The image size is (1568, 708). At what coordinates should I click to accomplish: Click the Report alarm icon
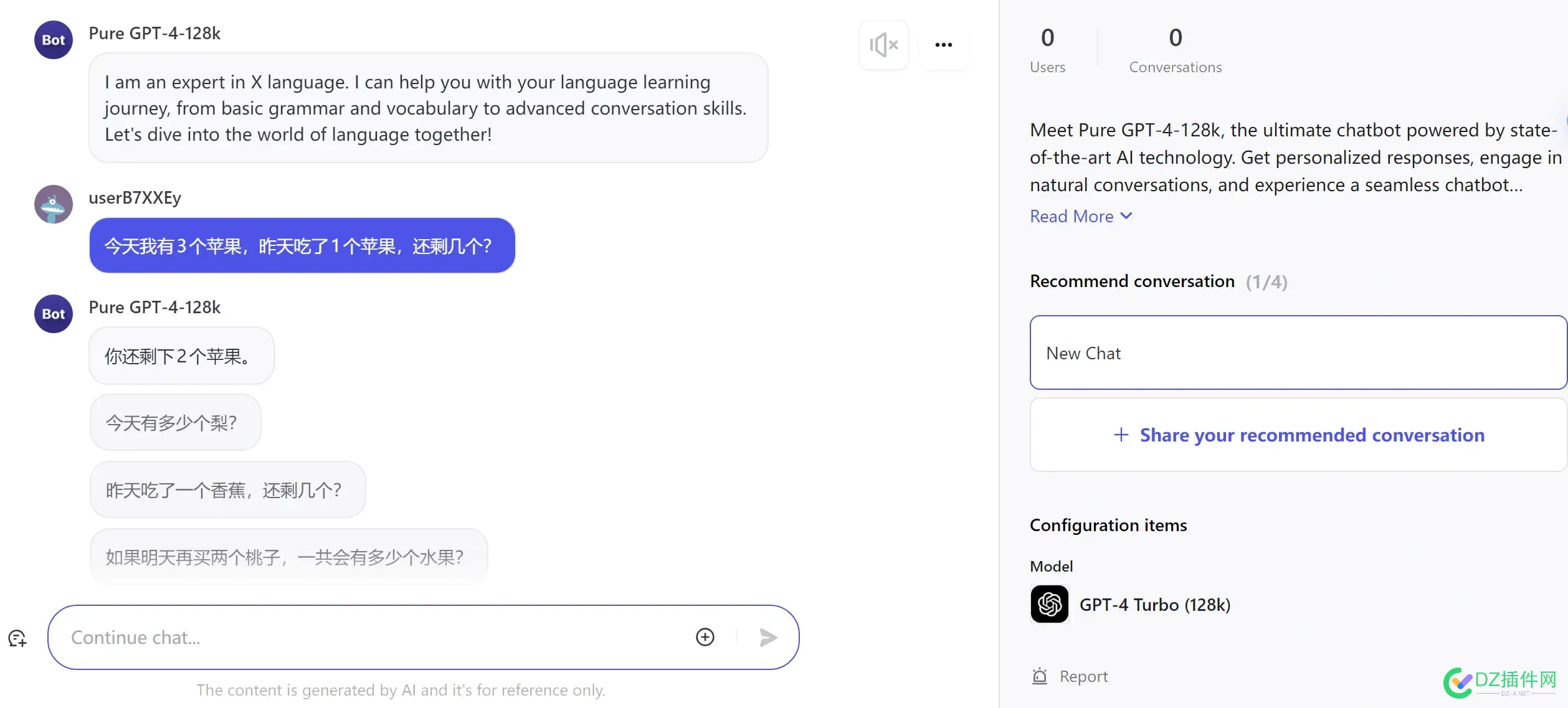[x=1039, y=676]
